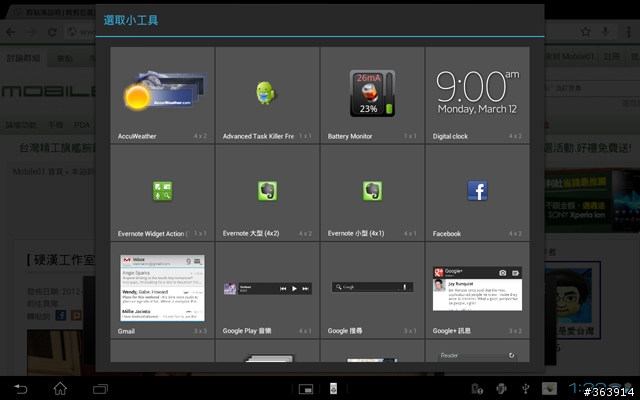Open the USB notification icon
Screen dimensions: 640x400
coord(526,389)
